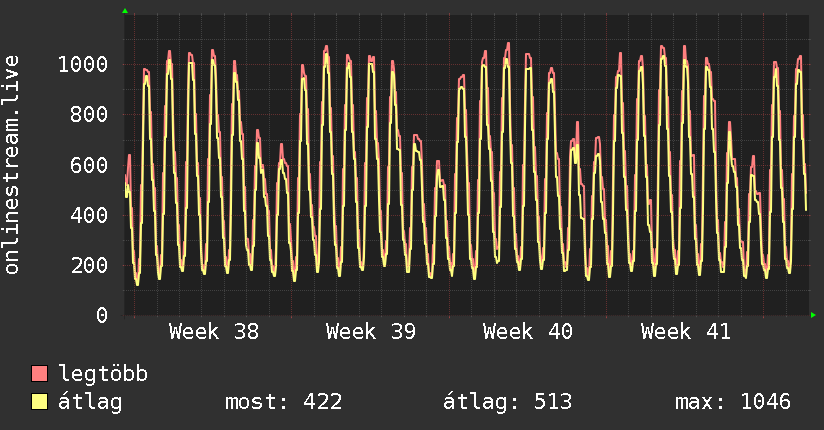Click the 800 y-axis tick label
Viewport: 824px width, 430px height.
point(89,114)
